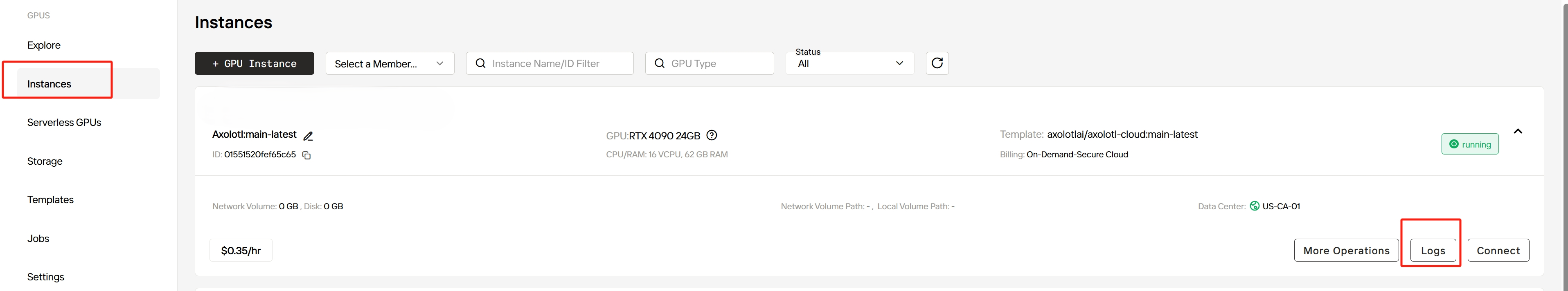Open the Select a Member dropdown
The height and width of the screenshot is (291, 1568).
pos(390,64)
